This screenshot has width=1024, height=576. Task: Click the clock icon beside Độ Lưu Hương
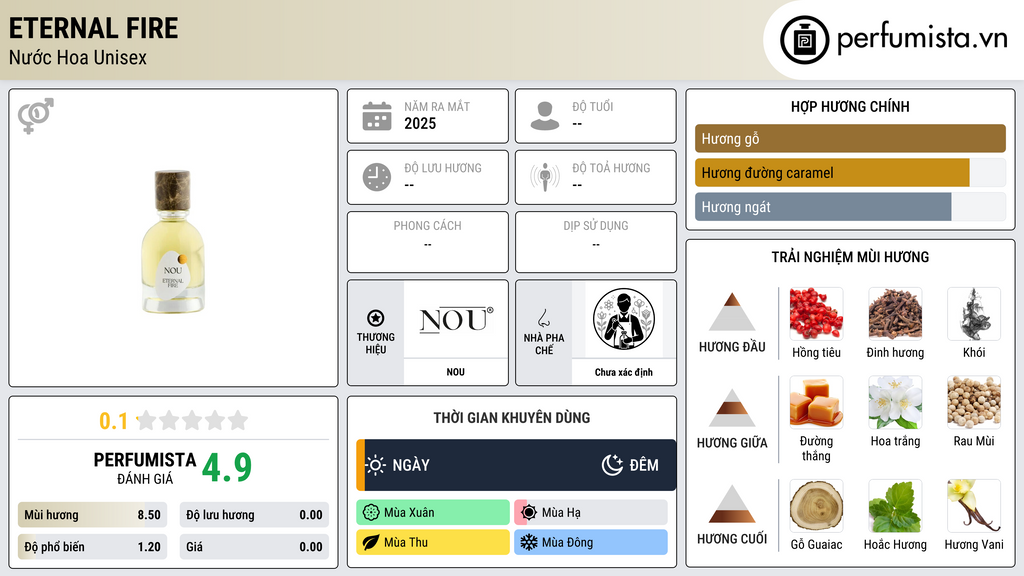click(x=377, y=177)
